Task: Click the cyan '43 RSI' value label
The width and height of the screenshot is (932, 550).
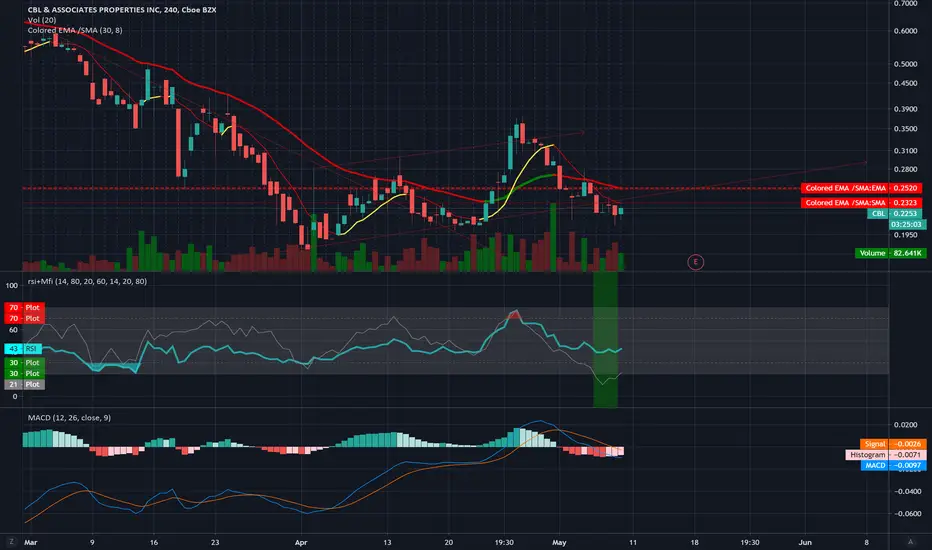Action: [24, 348]
